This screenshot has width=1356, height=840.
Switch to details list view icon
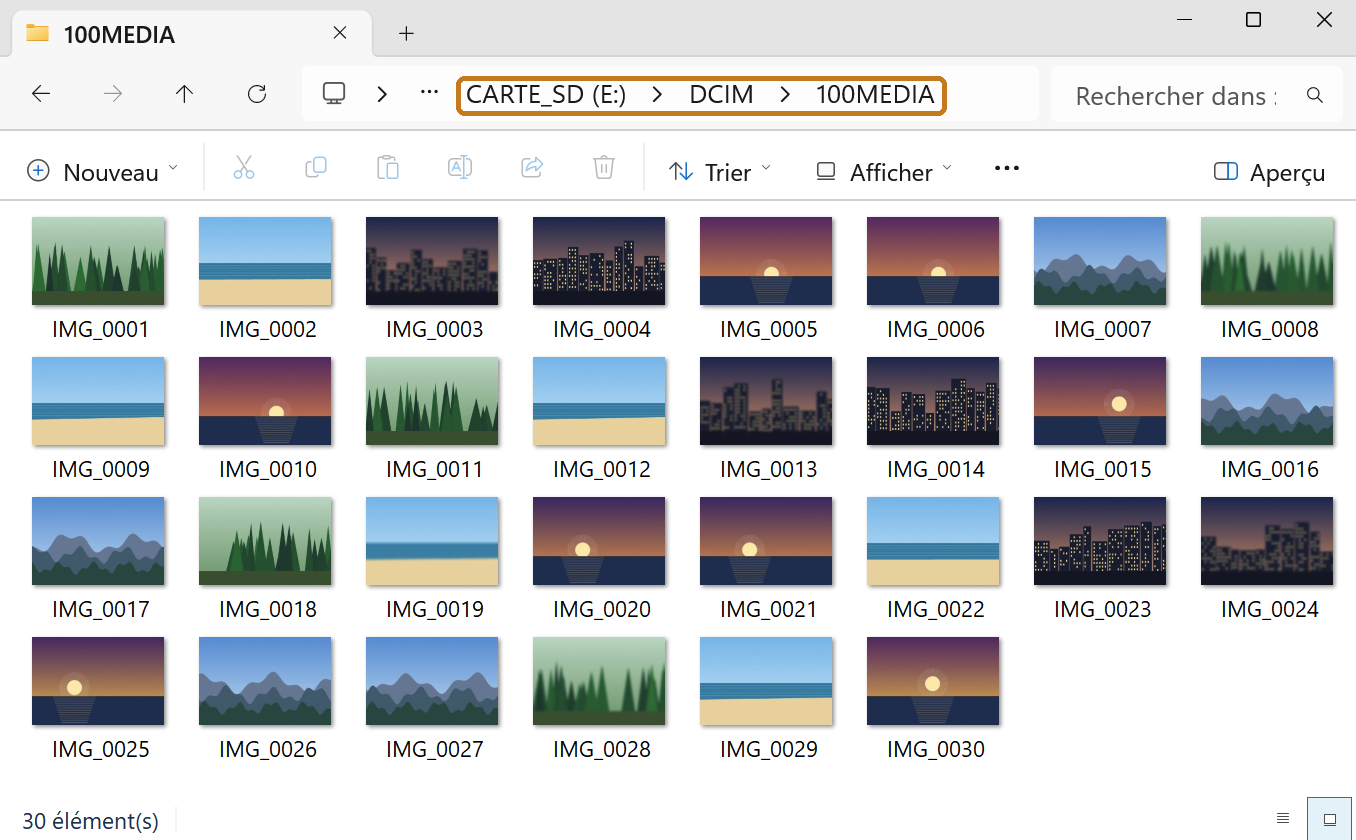[x=1283, y=819]
